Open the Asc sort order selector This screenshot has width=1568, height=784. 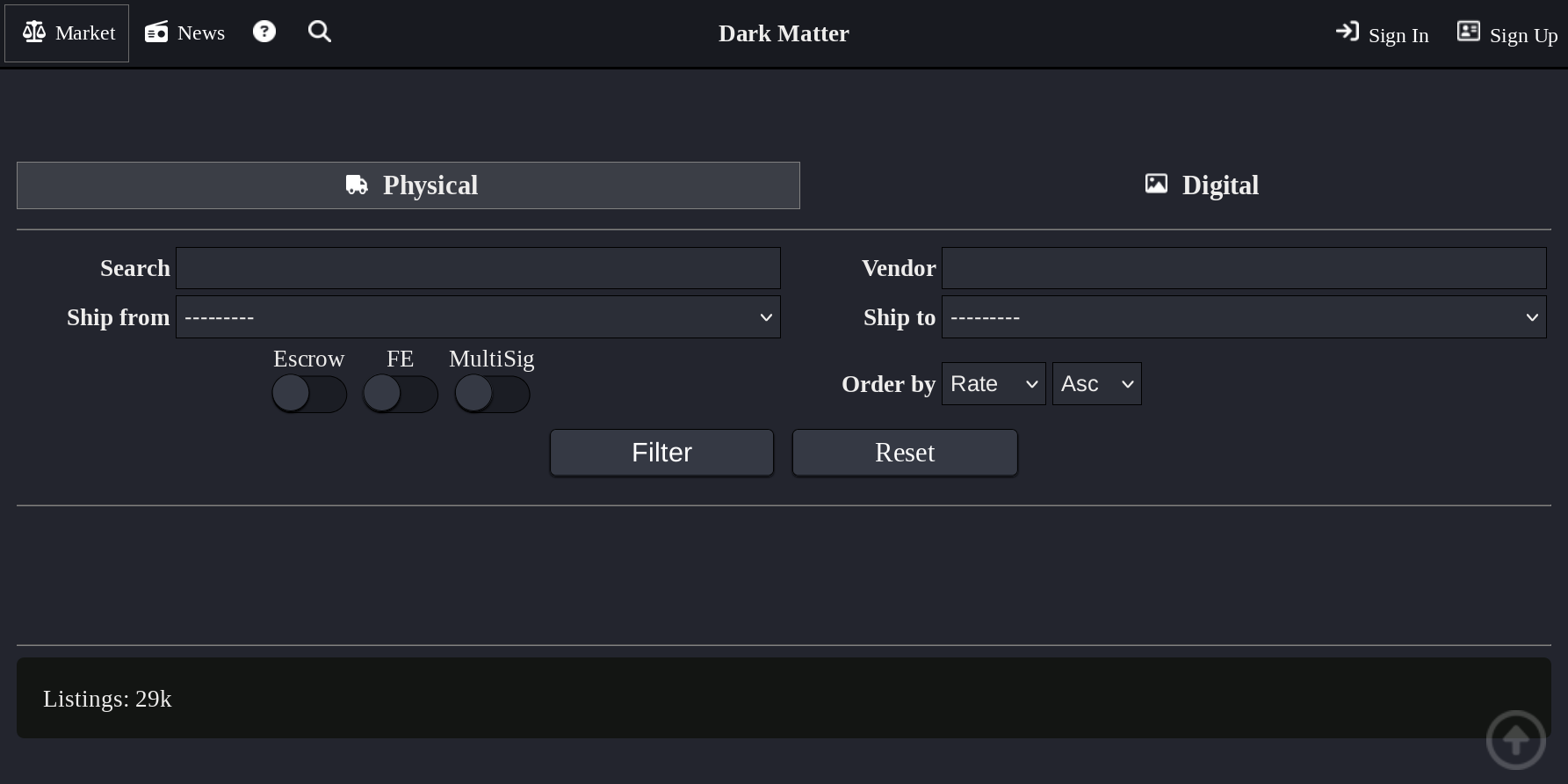(x=1095, y=383)
